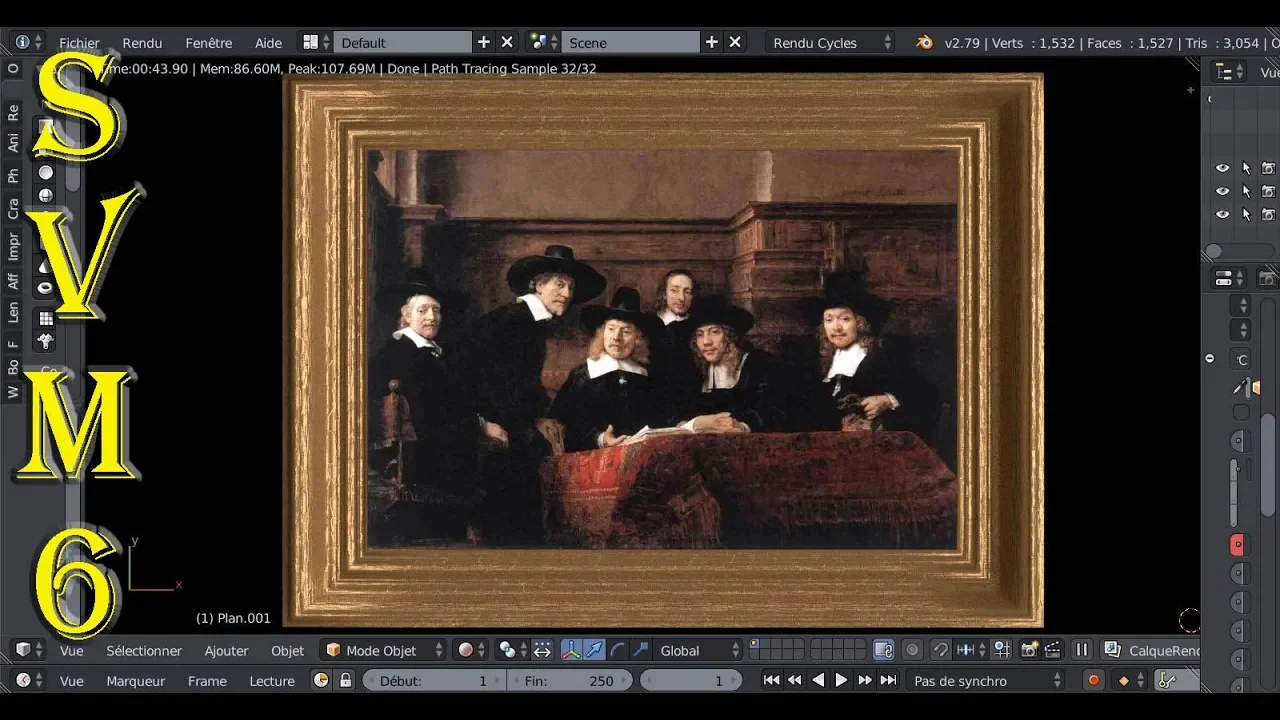Enable rotate manipulator arc
Screen dimensions: 1280x720
618,650
